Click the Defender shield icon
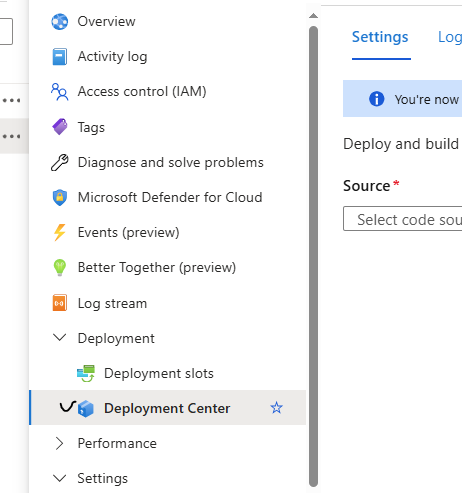 coord(60,197)
